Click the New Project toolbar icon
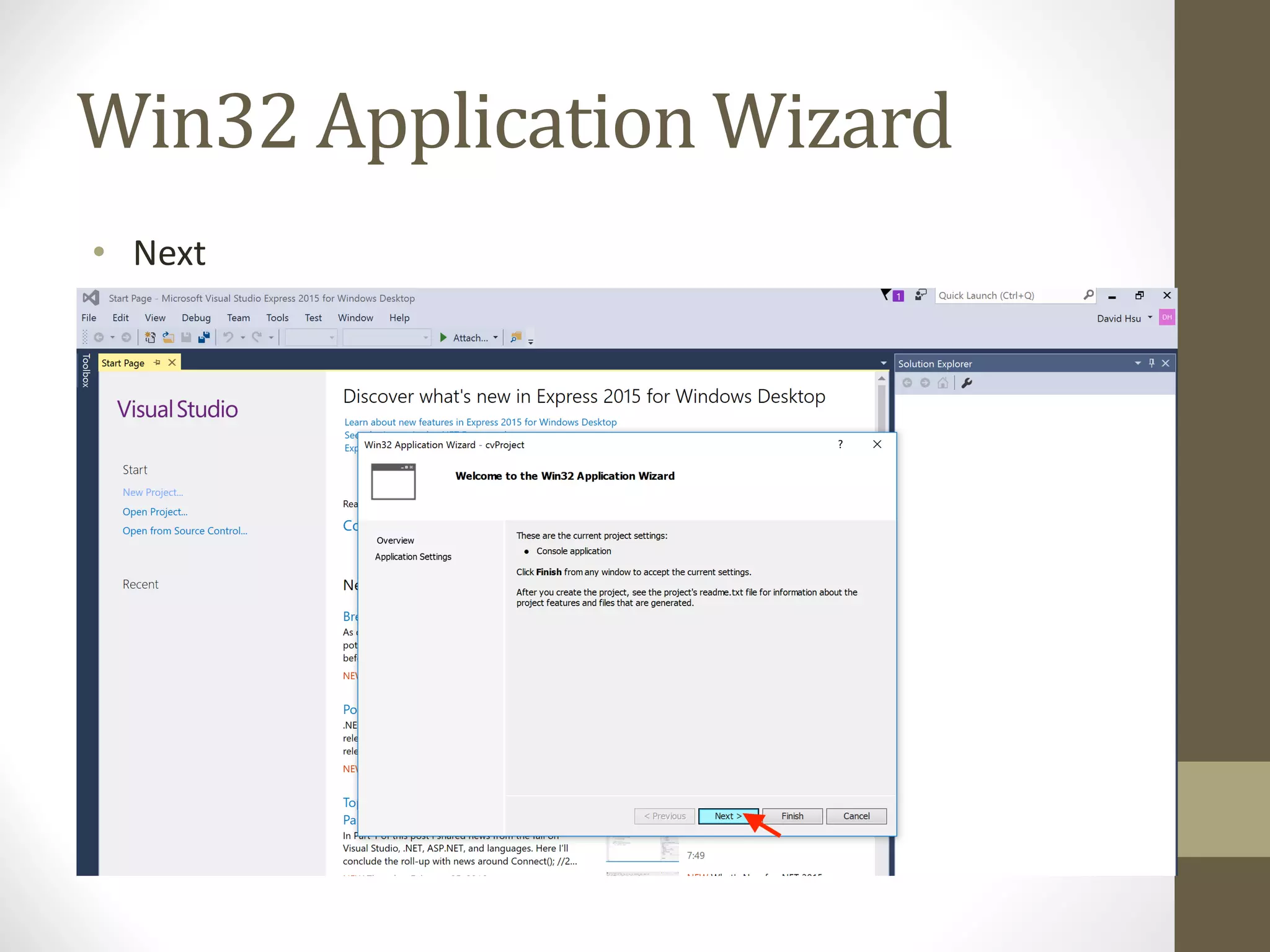The height and width of the screenshot is (952, 1270). tap(149, 337)
